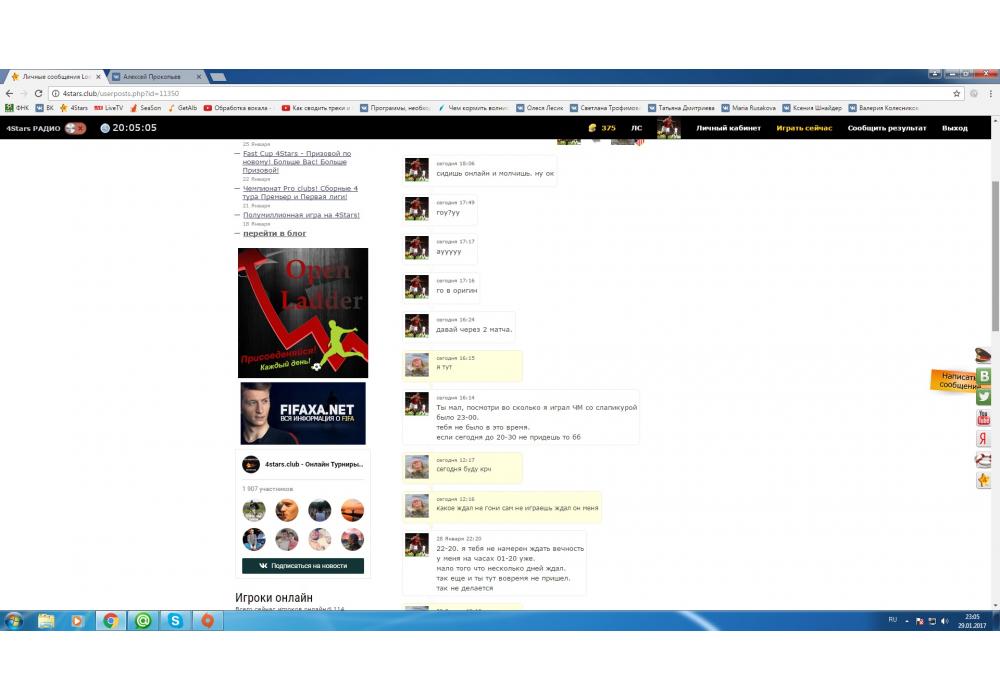Open the ЛС private messages menu item

636,128
